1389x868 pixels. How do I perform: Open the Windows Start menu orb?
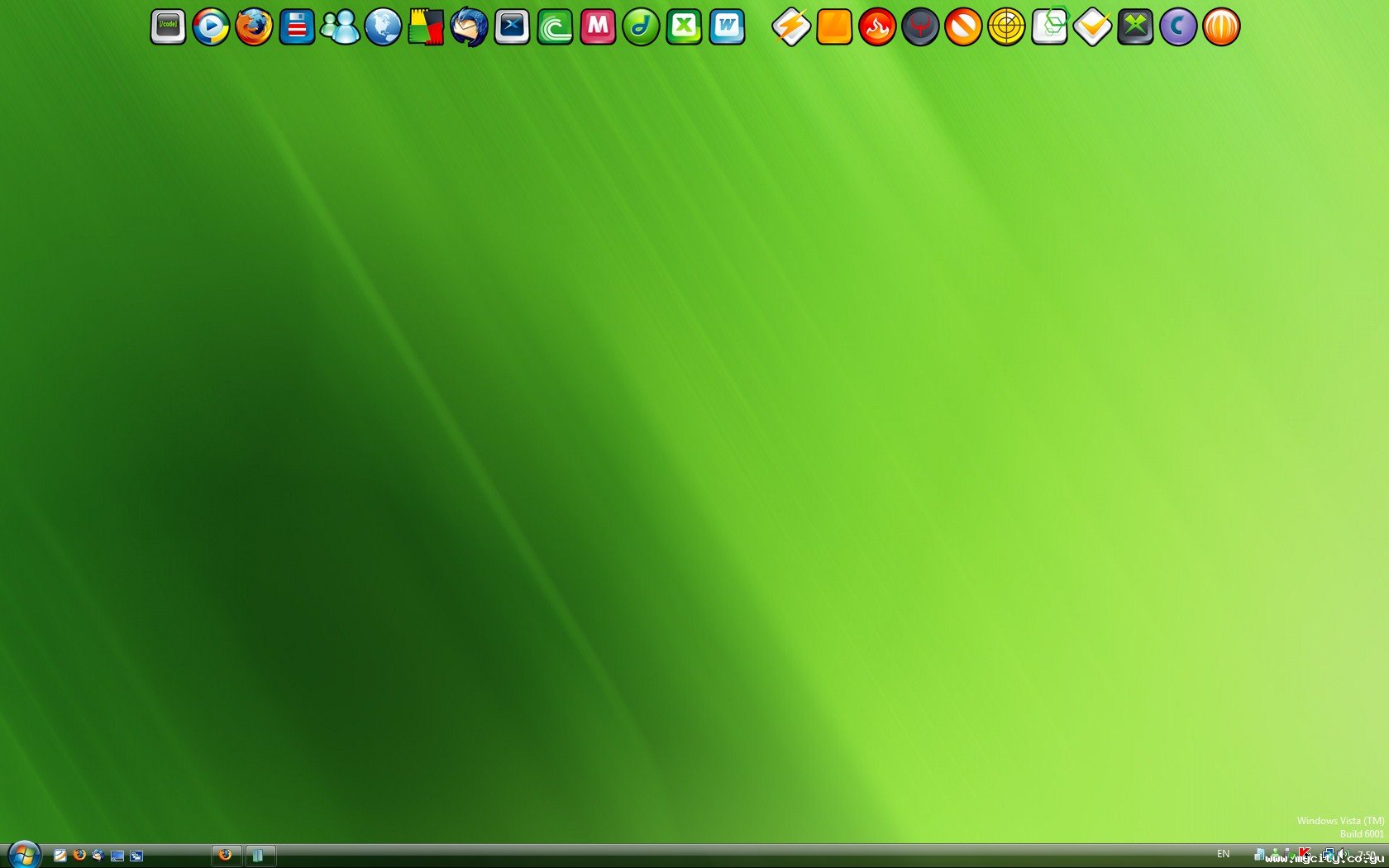[x=24, y=855]
